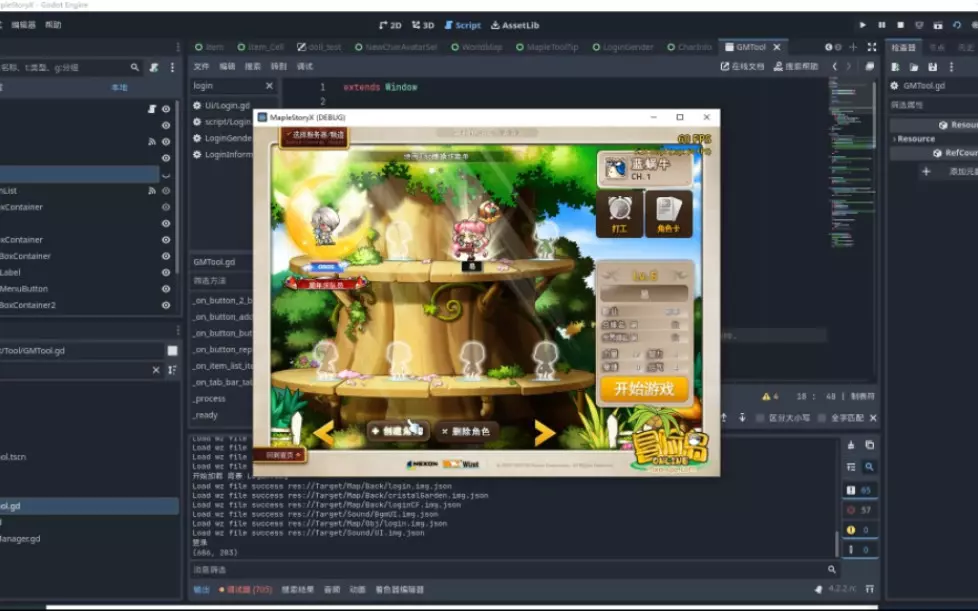The height and width of the screenshot is (611, 978).
Task: Toggle visibility of the first scene node
Action: click(166, 108)
